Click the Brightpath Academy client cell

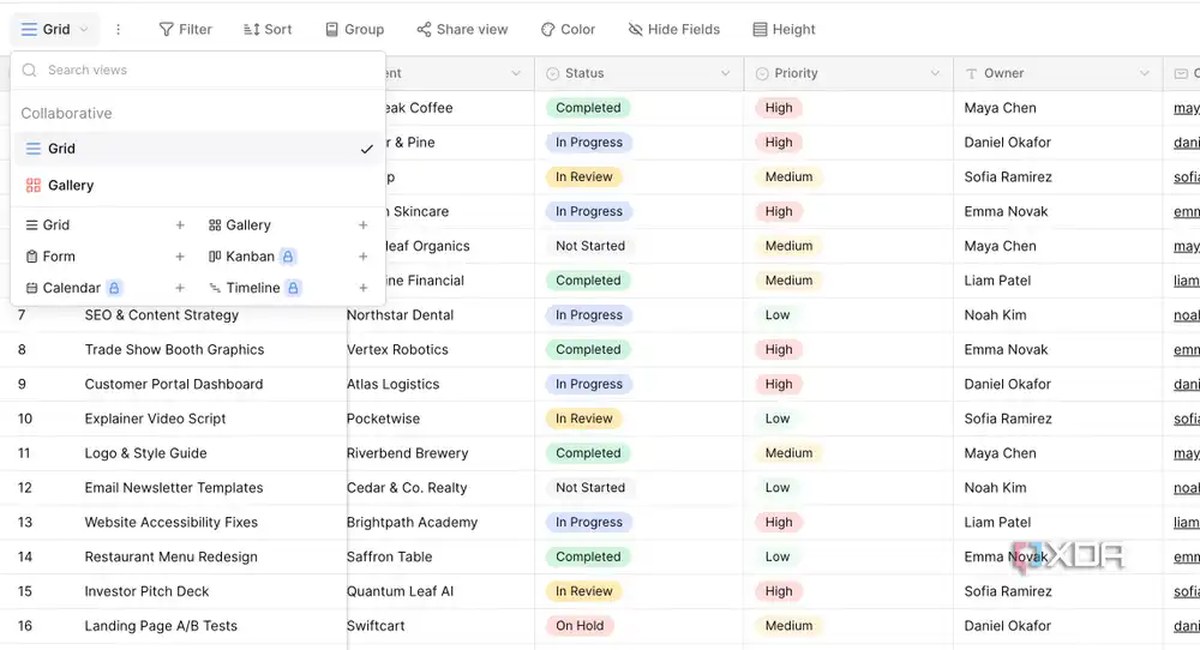[x=441, y=522]
